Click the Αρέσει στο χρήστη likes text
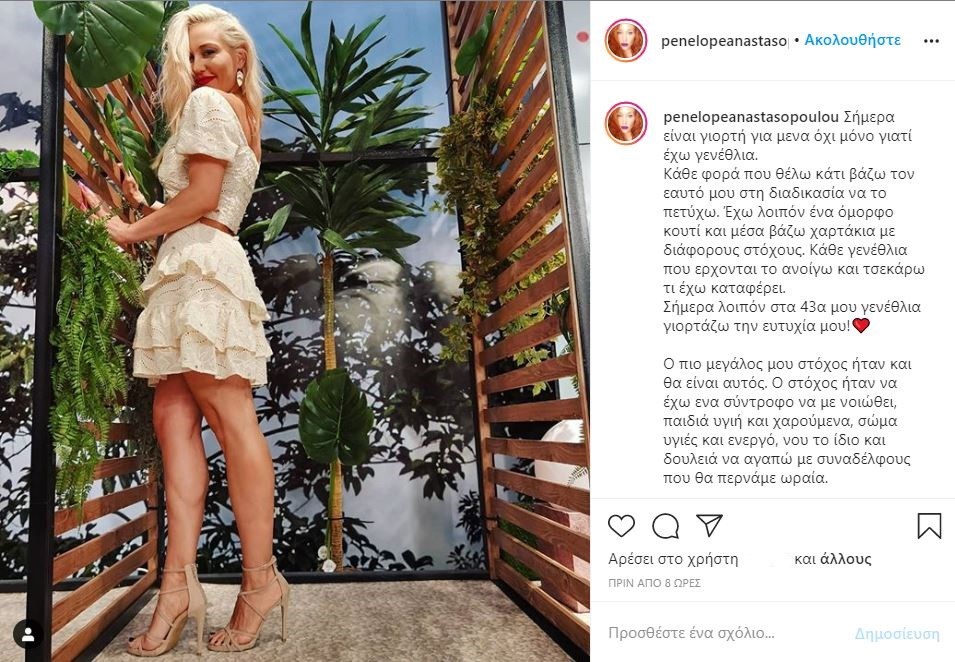Screen dimensions: 955x662 coord(673,559)
